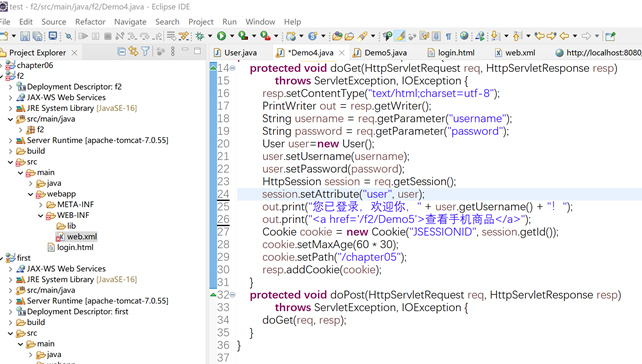Select login.html in Project Explorer
The width and height of the screenshot is (642, 364).
tap(75, 247)
